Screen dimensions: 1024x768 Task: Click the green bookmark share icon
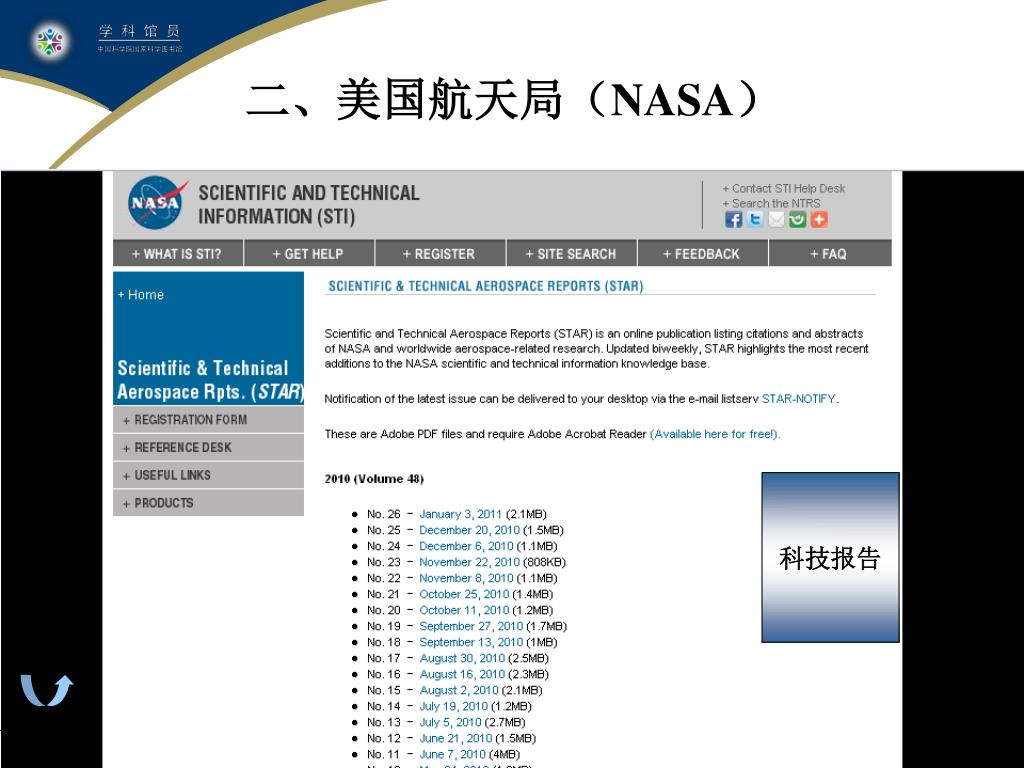[797, 219]
